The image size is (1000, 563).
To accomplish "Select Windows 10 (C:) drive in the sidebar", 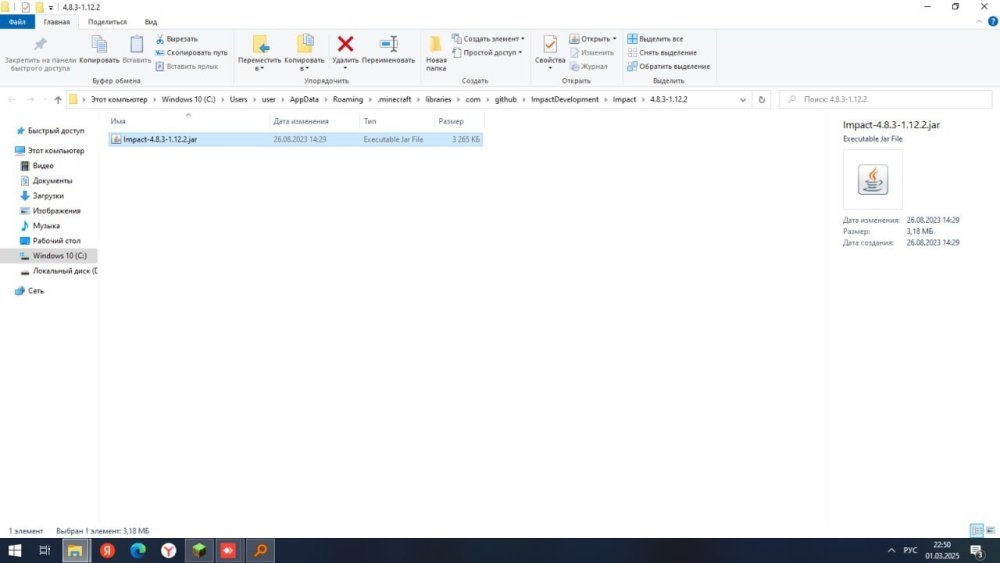I will click(x=48, y=256).
